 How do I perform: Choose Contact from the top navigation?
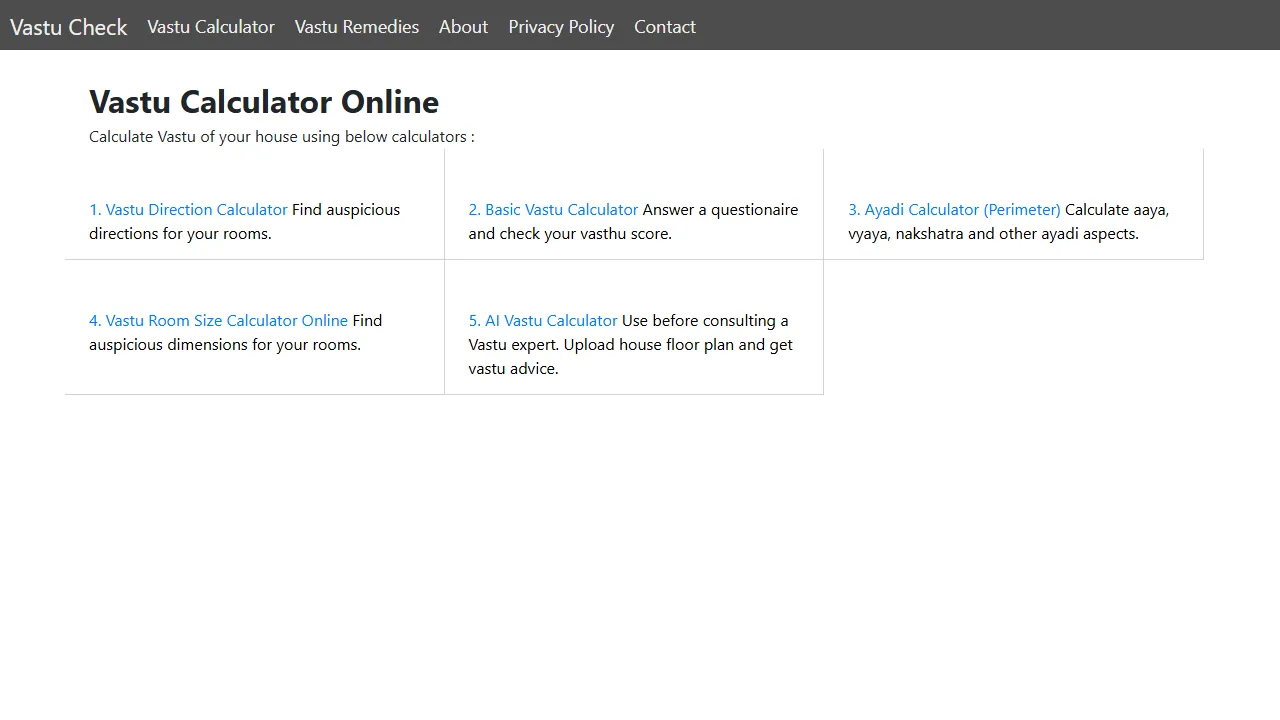(x=664, y=27)
